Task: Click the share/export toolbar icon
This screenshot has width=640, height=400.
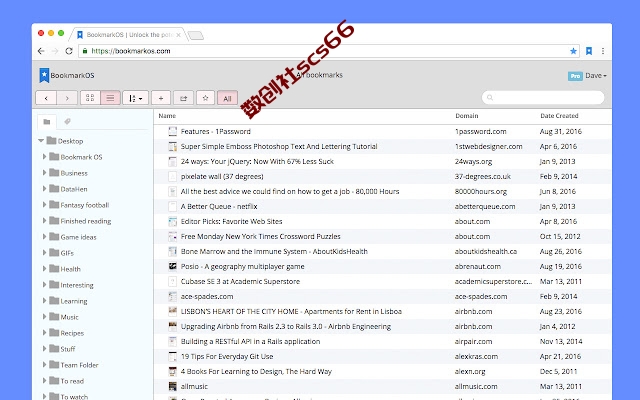Action: coord(183,98)
